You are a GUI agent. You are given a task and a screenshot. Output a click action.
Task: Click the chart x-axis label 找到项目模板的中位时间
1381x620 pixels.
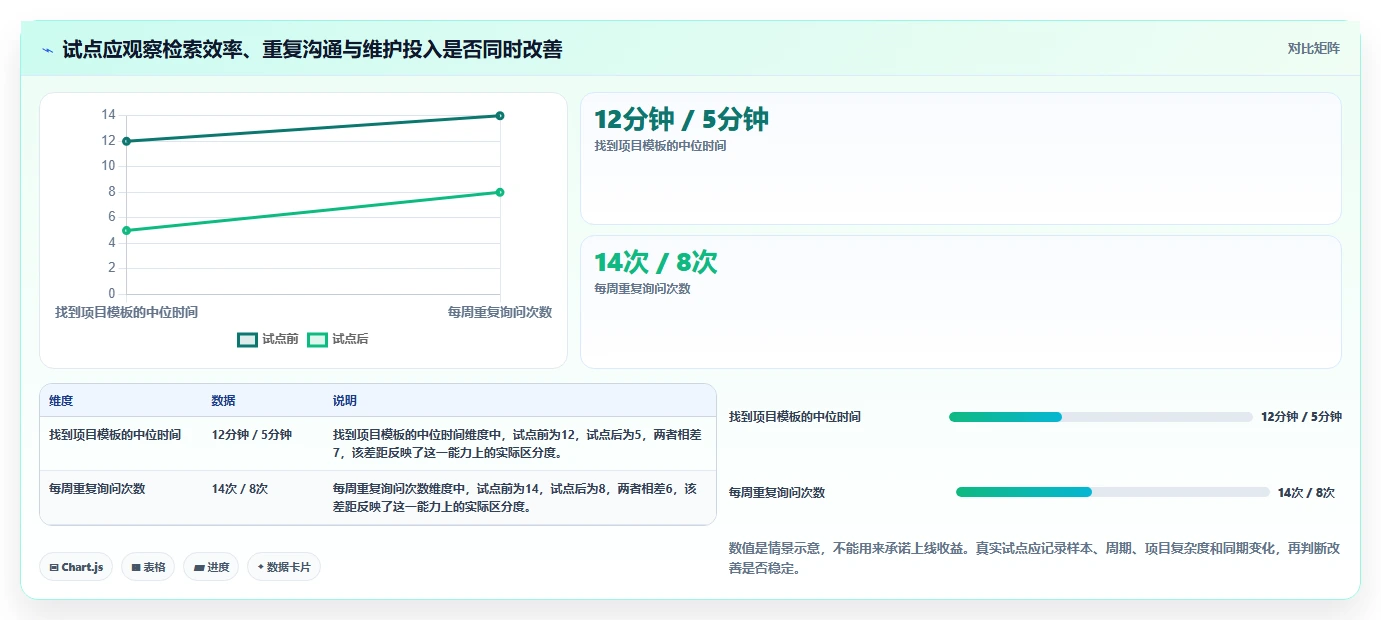(126, 312)
